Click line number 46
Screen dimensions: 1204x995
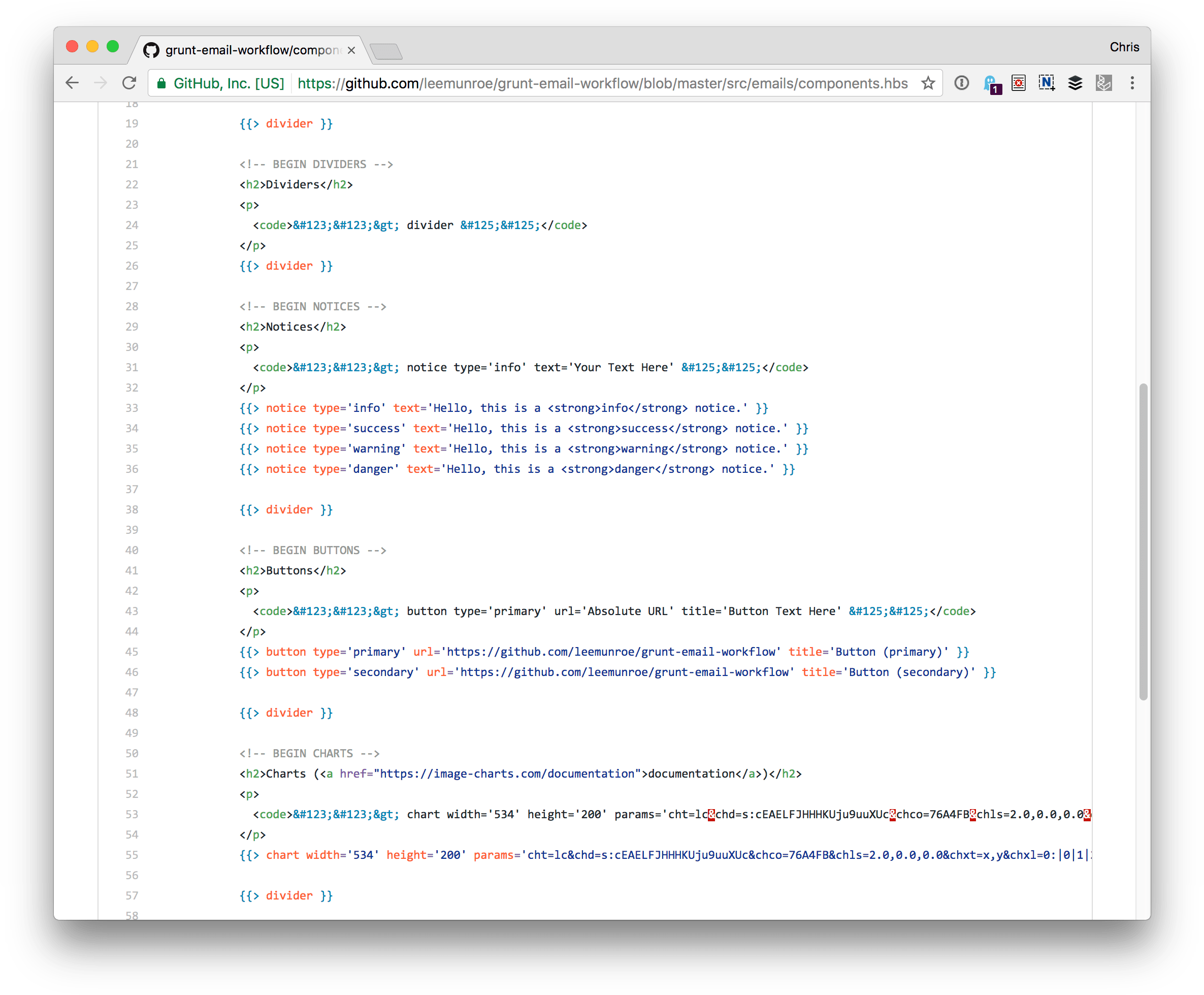(132, 672)
